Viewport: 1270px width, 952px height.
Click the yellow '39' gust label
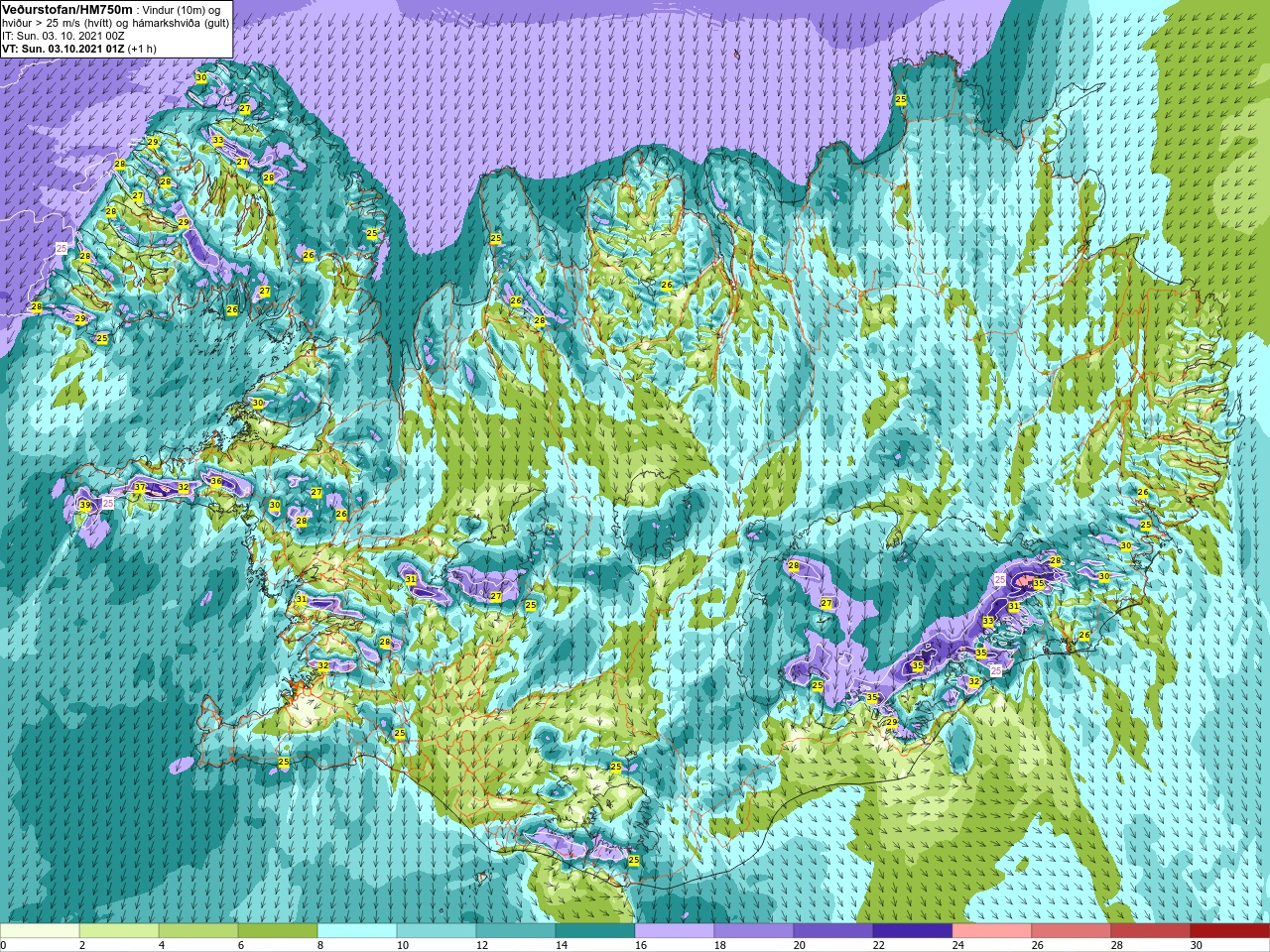click(85, 506)
